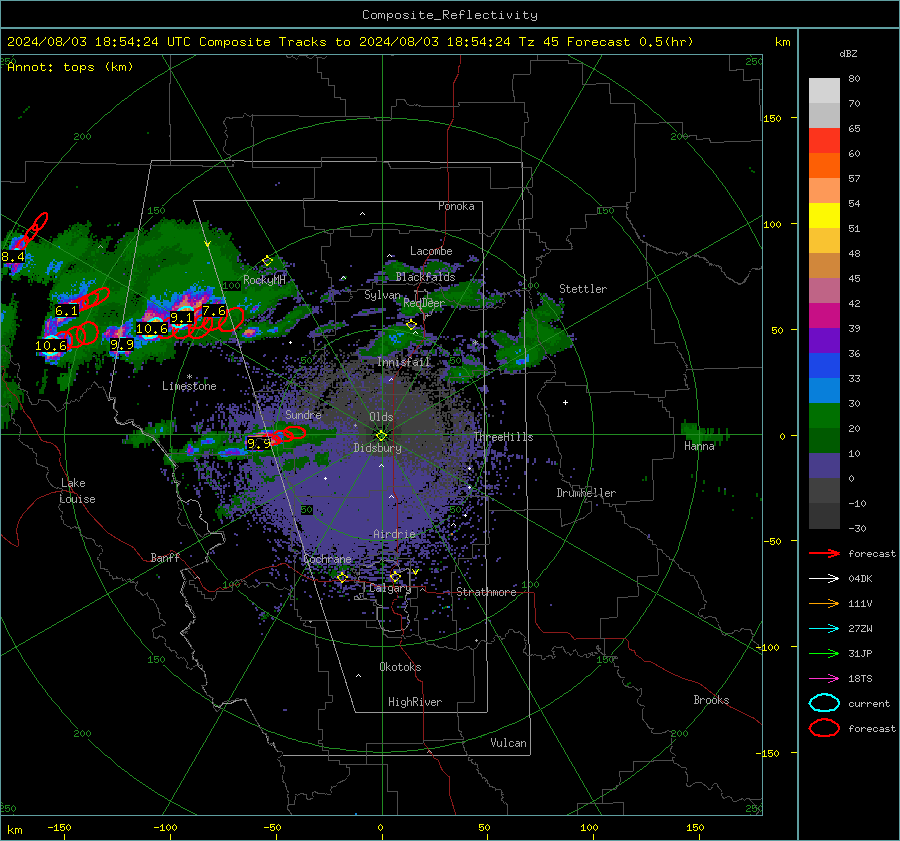Click the red forecast ellipse near Sundre
This screenshot has width=900, height=841.
click(294, 432)
